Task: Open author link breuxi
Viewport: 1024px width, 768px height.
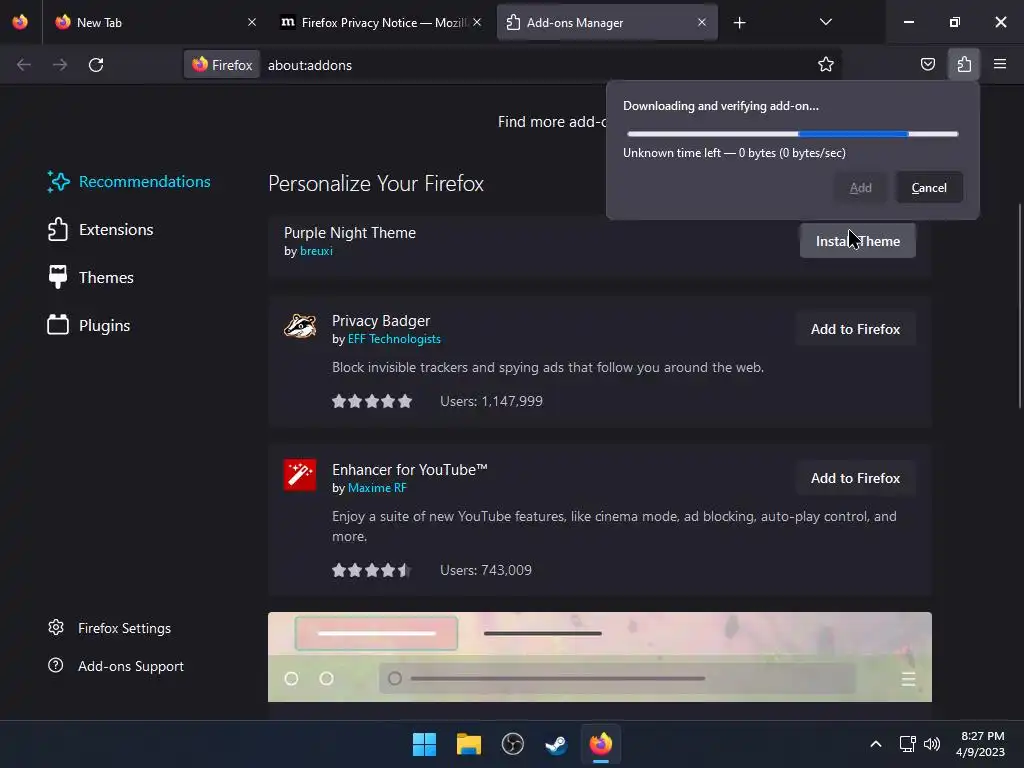Action: click(316, 251)
